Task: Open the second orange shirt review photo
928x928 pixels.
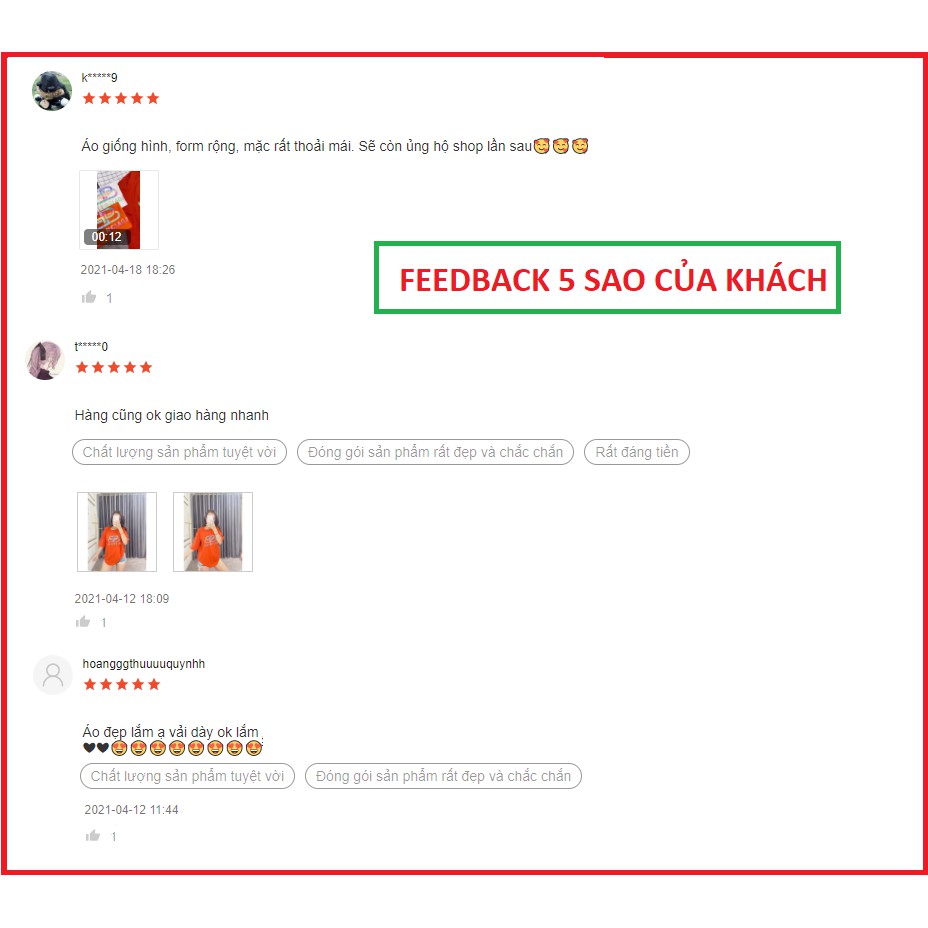Action: (x=213, y=531)
